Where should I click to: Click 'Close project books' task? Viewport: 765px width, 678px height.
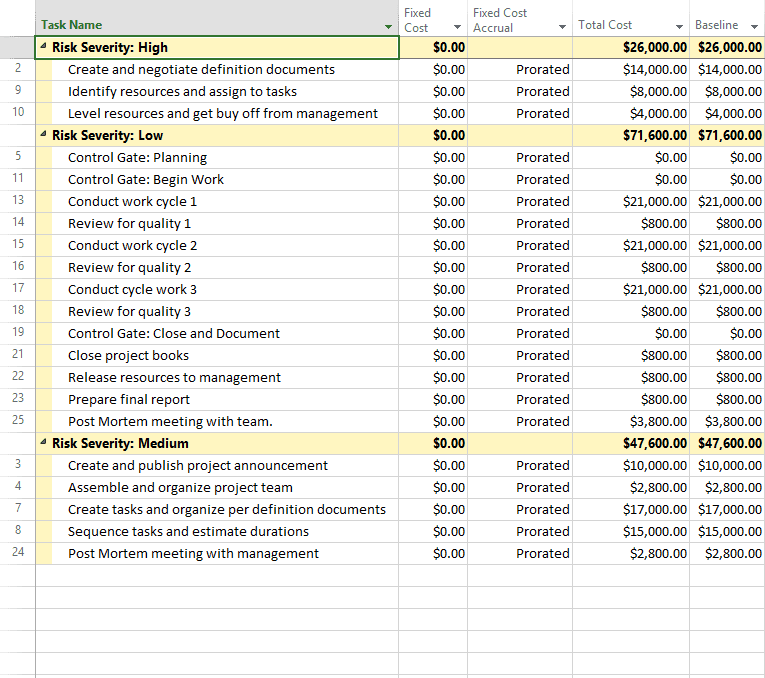[x=128, y=355]
